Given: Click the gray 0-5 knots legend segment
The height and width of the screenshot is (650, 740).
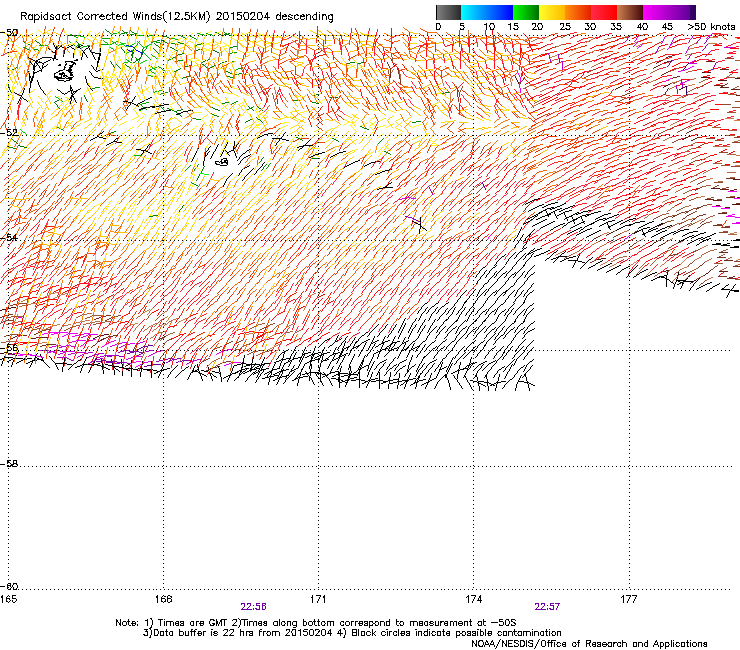Looking at the screenshot, I should 448,12.
